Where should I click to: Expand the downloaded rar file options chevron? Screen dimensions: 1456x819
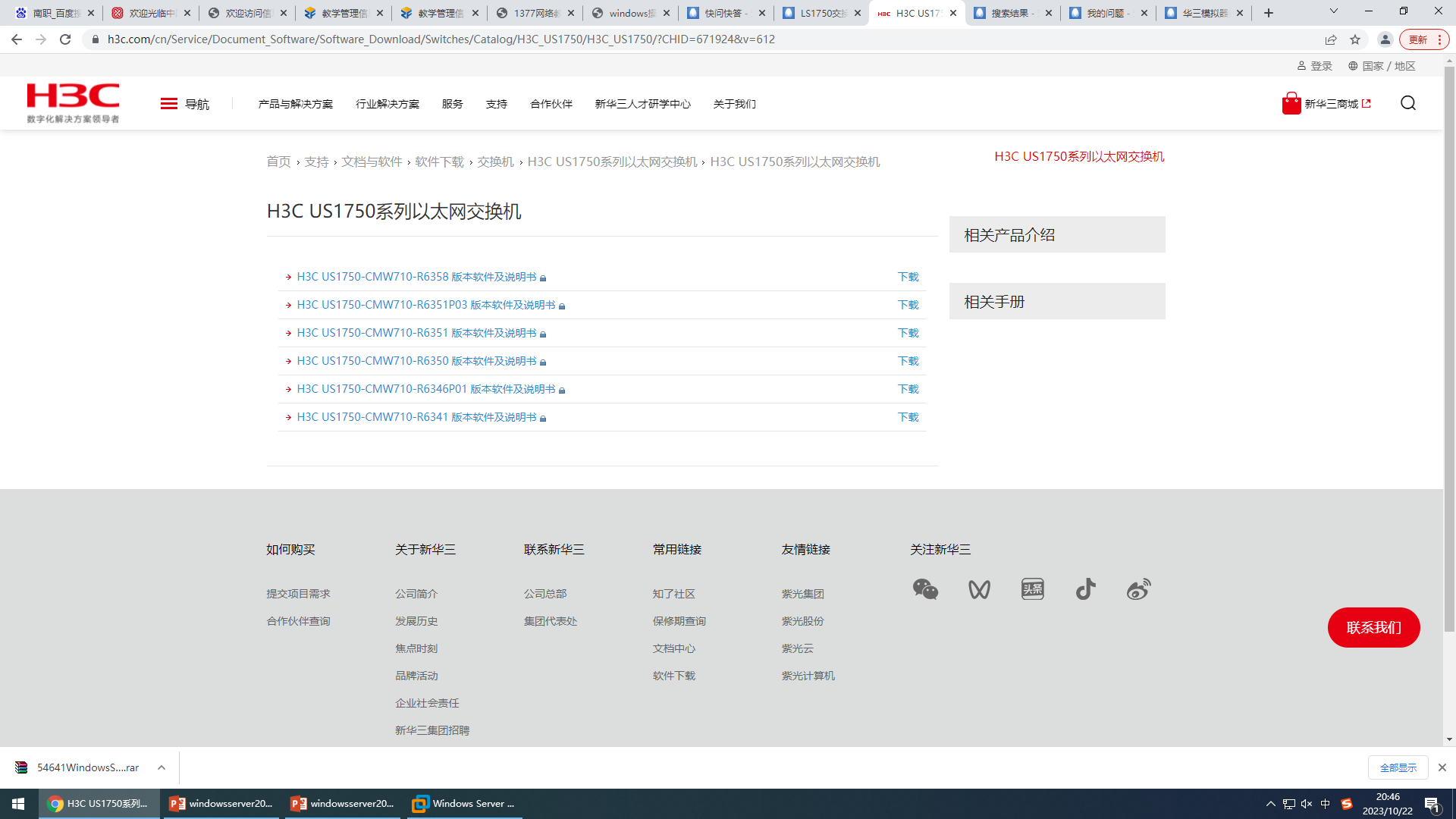coord(162,767)
